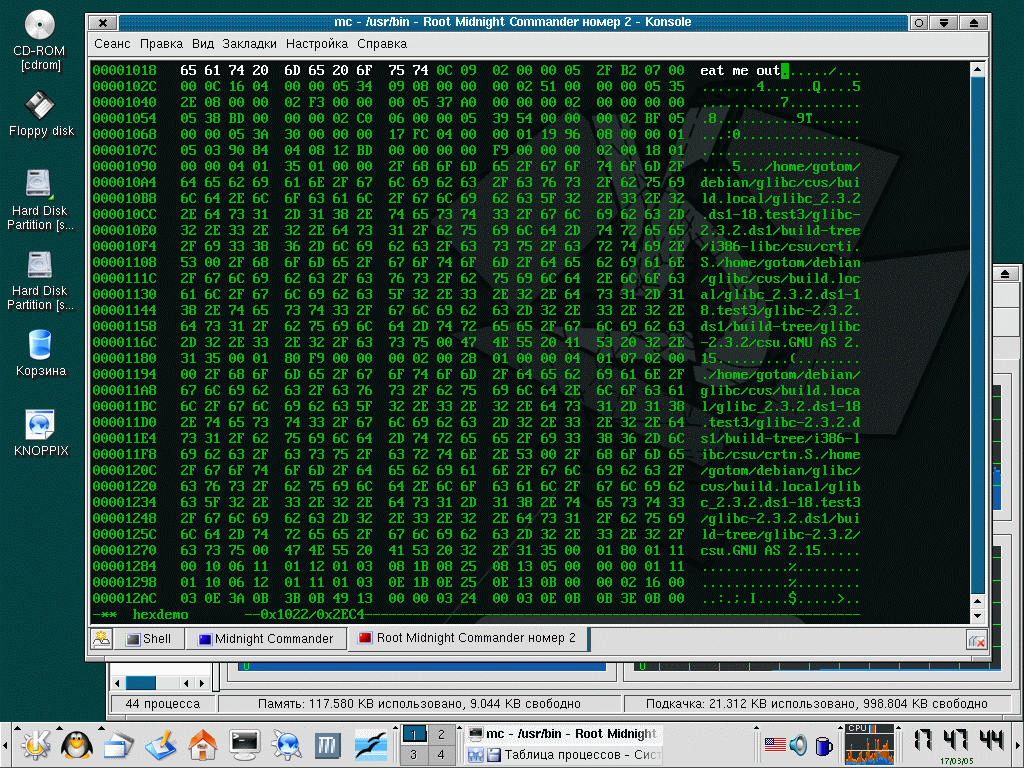Switch to the Midnight Commander session tab
The width and height of the screenshot is (1024, 768).
(266, 639)
